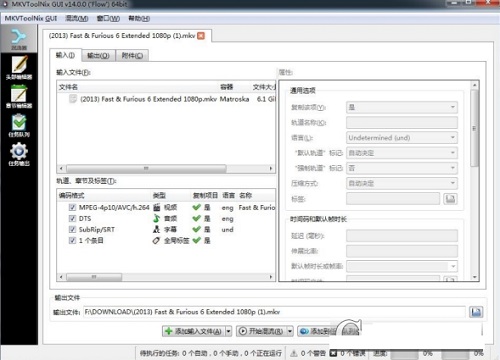The width and height of the screenshot is (500, 360).
Task: Open the header editor (头部编辑器) tool
Action: pos(19,68)
